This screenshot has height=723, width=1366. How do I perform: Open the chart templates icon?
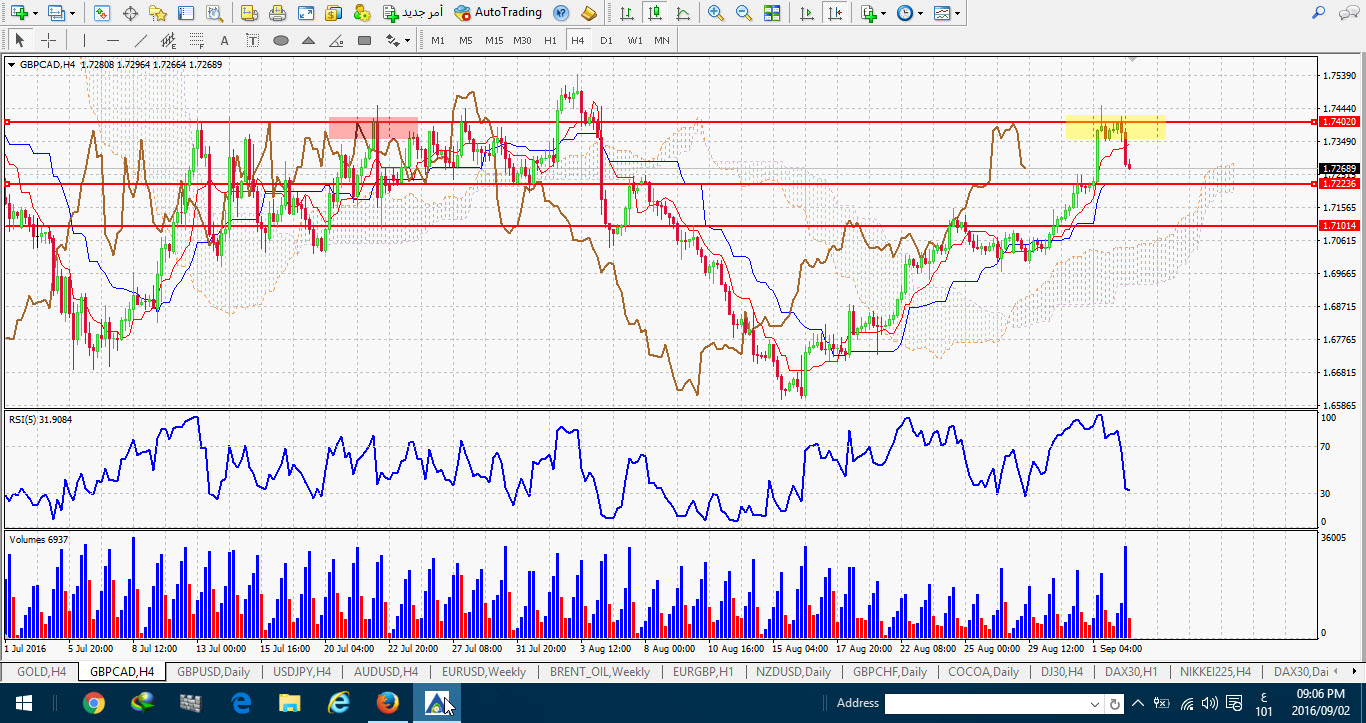tap(942, 13)
